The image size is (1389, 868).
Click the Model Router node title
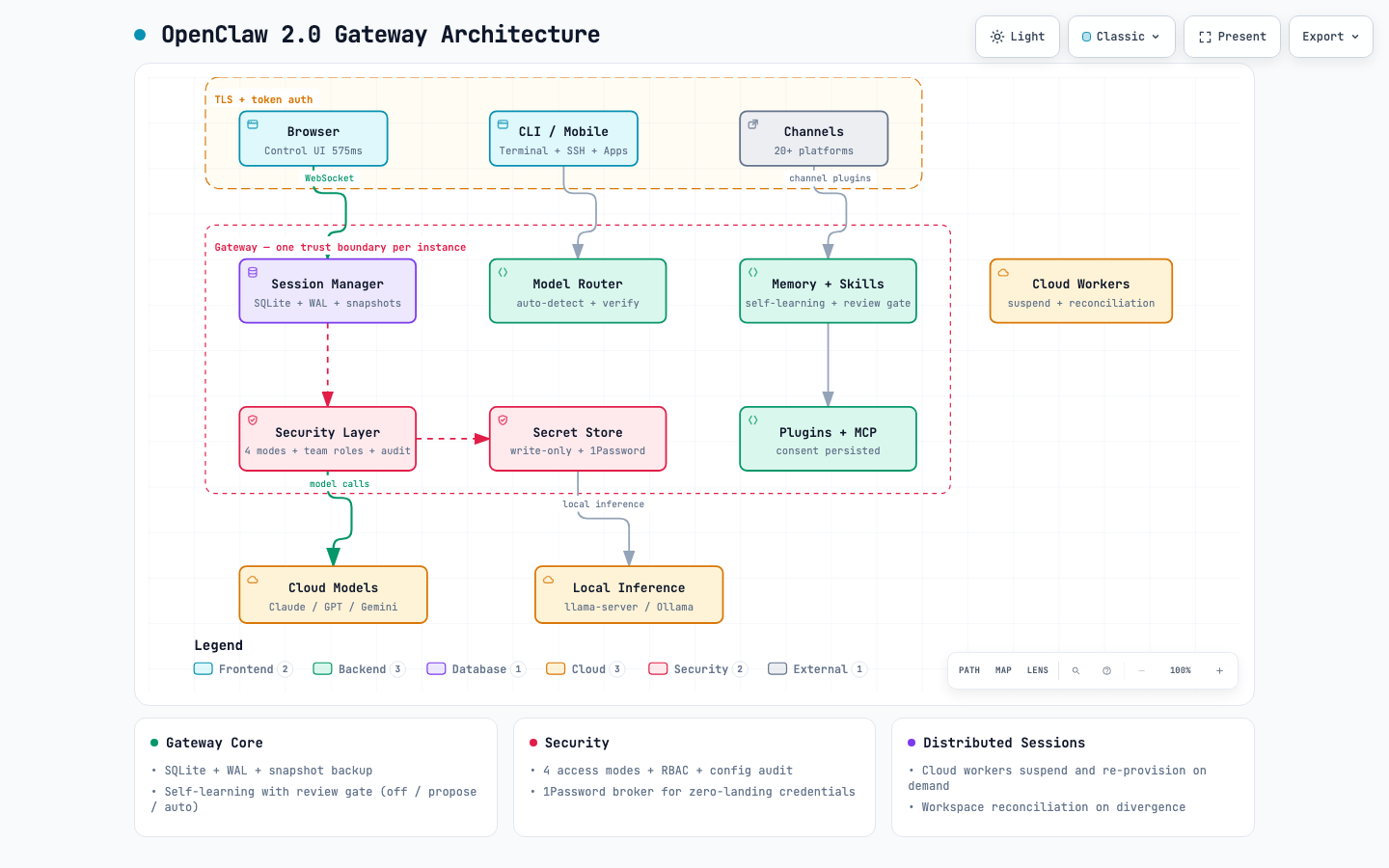(x=578, y=285)
